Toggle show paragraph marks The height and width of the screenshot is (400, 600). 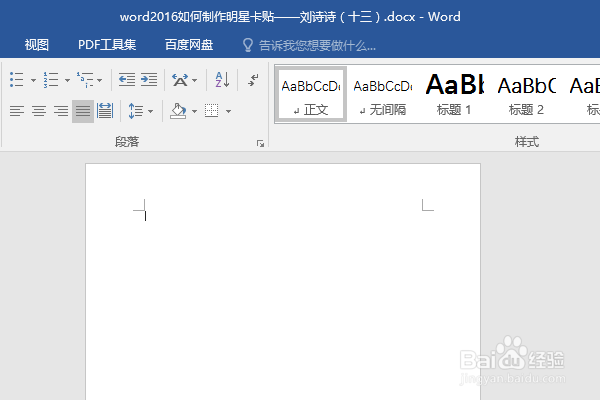click(x=253, y=80)
